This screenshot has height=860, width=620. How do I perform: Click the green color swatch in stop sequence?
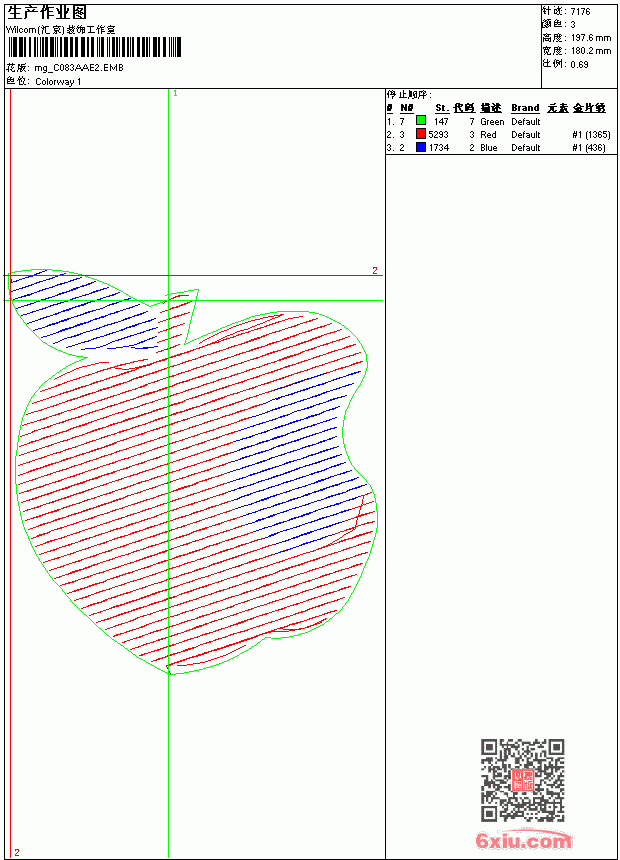coord(421,120)
